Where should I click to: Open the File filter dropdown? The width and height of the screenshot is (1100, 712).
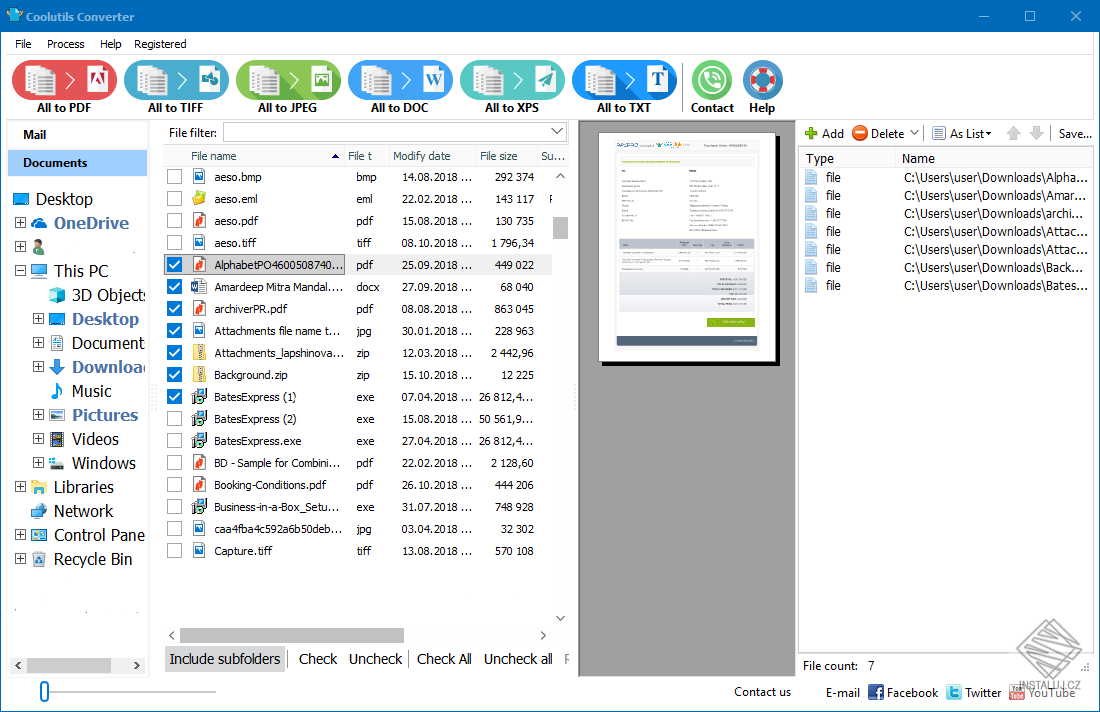pyautogui.click(x=556, y=131)
